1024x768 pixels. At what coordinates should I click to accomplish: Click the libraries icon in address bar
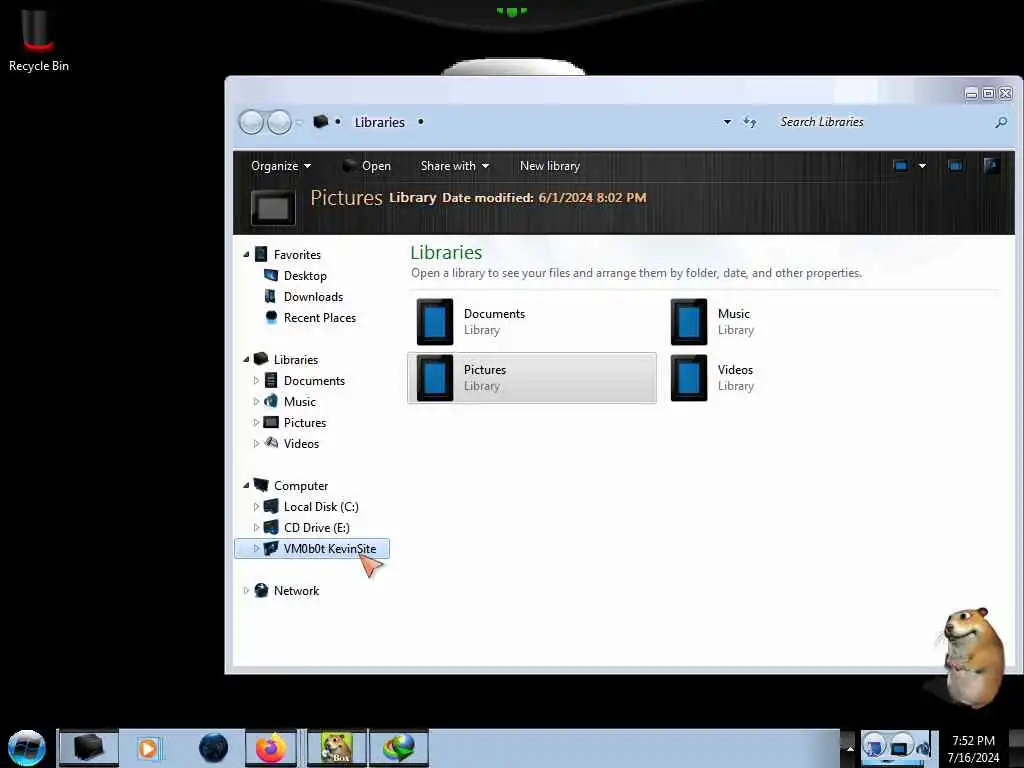click(x=320, y=121)
